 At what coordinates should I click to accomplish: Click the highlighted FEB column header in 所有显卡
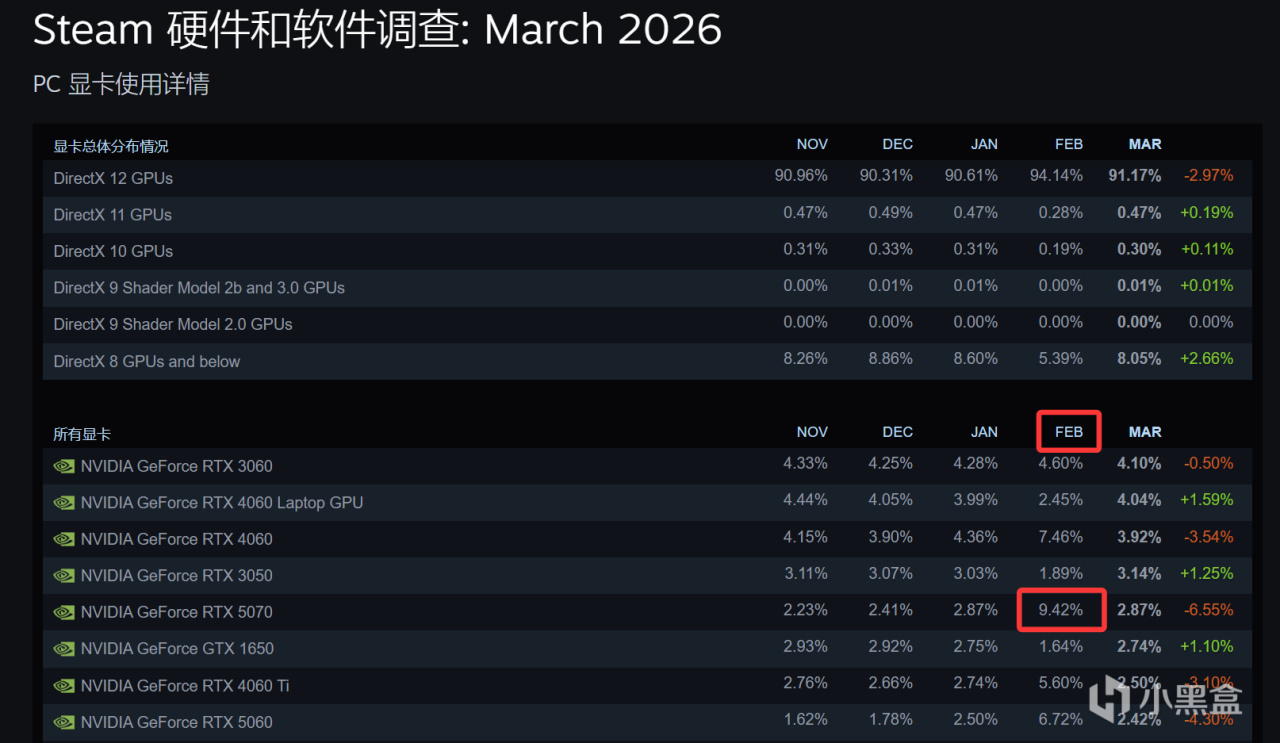[x=1068, y=432]
